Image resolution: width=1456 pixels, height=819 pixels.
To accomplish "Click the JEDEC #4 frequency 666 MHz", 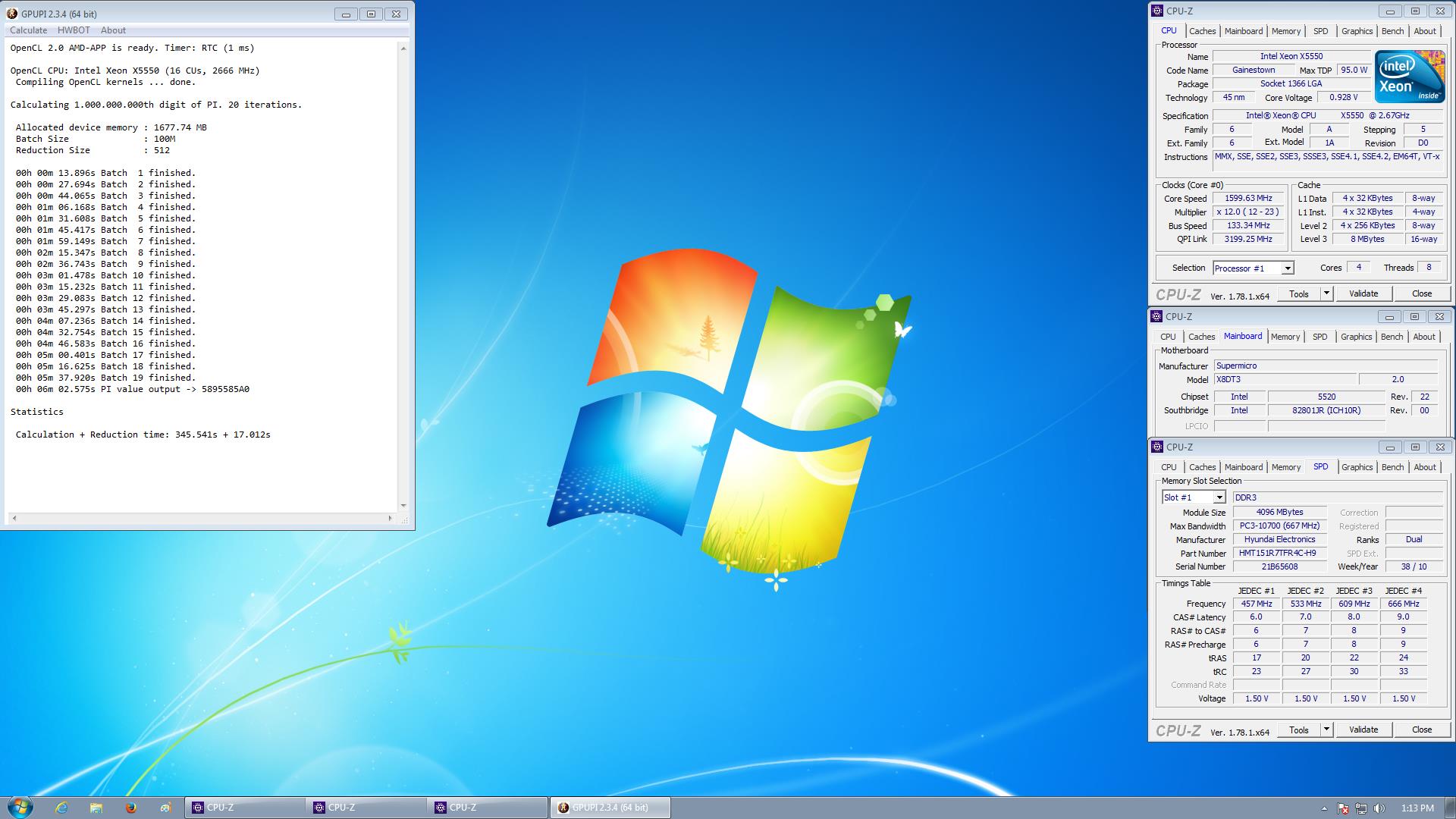I will (1404, 604).
